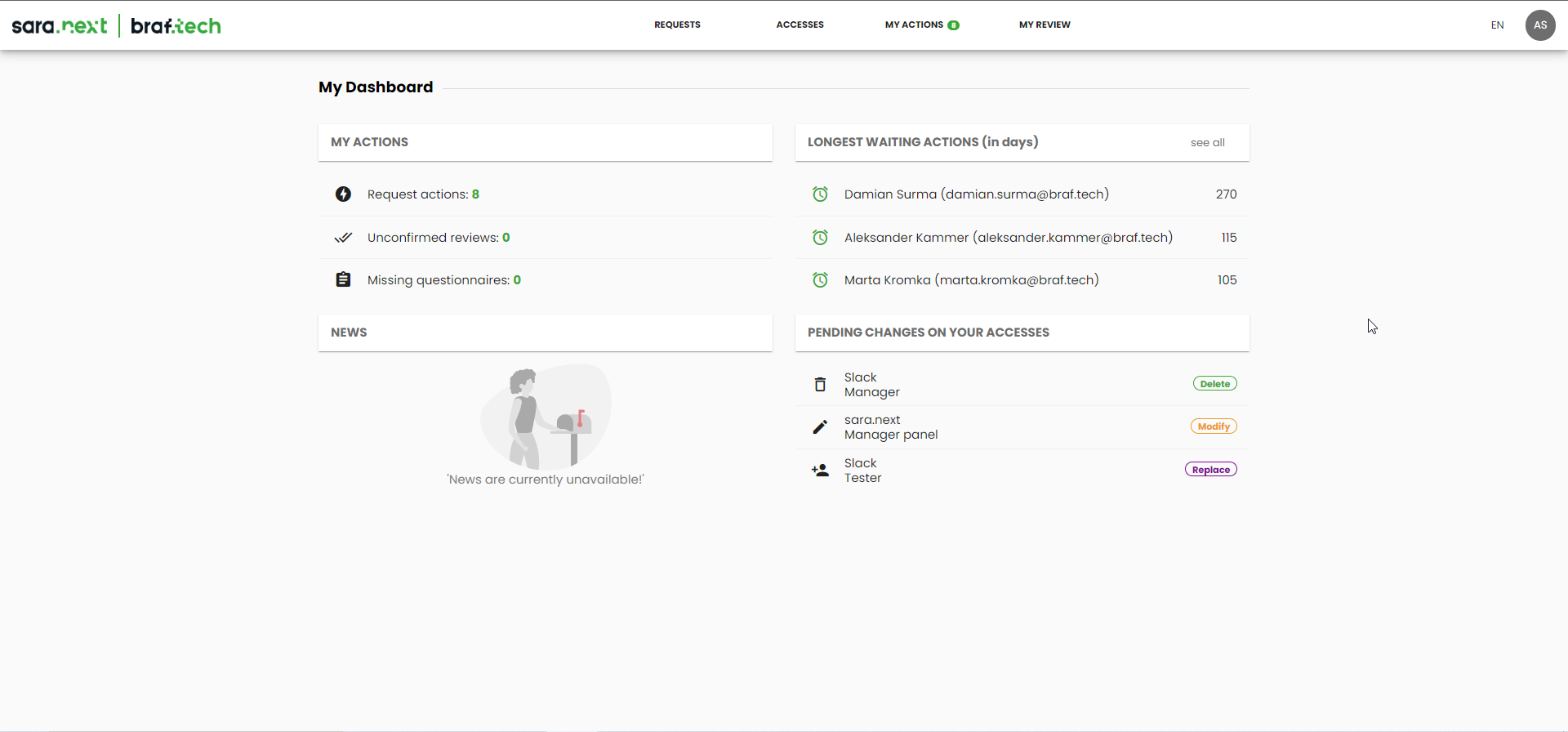This screenshot has width=1568, height=732.
Task: Click the green Delete badge
Action: click(1214, 384)
